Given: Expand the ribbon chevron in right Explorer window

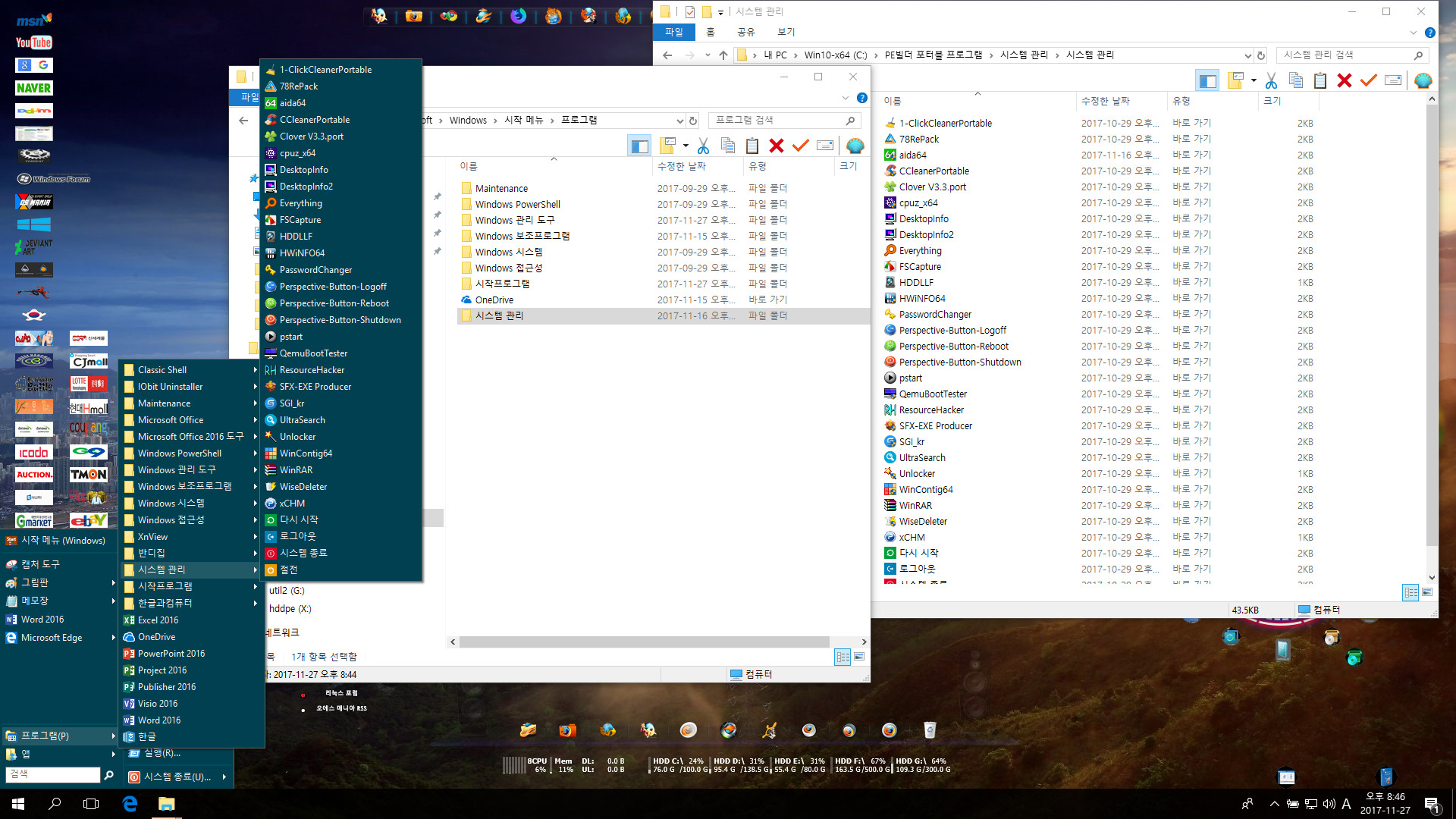Looking at the screenshot, I should click(x=1413, y=33).
